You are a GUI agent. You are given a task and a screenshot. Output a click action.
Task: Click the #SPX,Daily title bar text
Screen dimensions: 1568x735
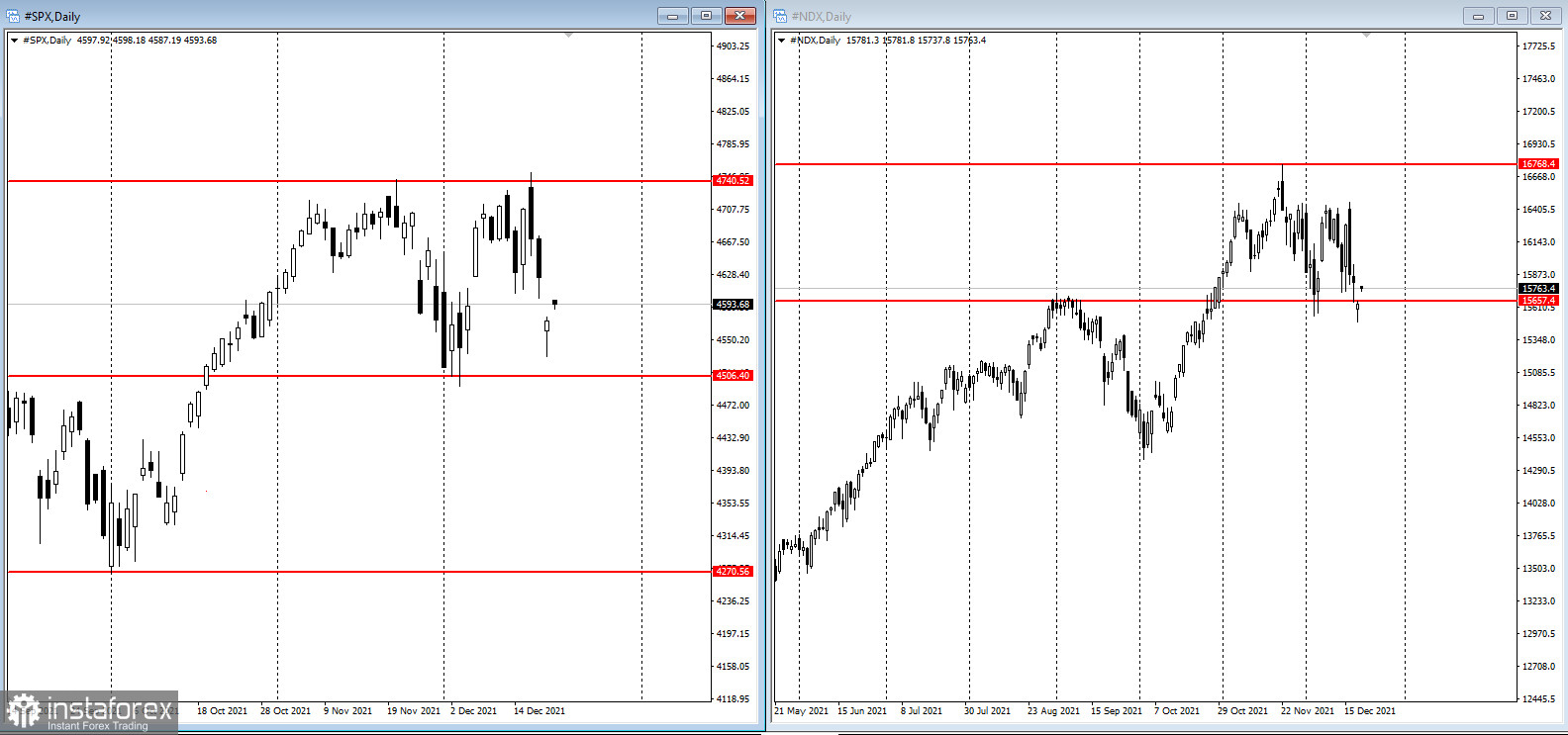[x=52, y=17]
